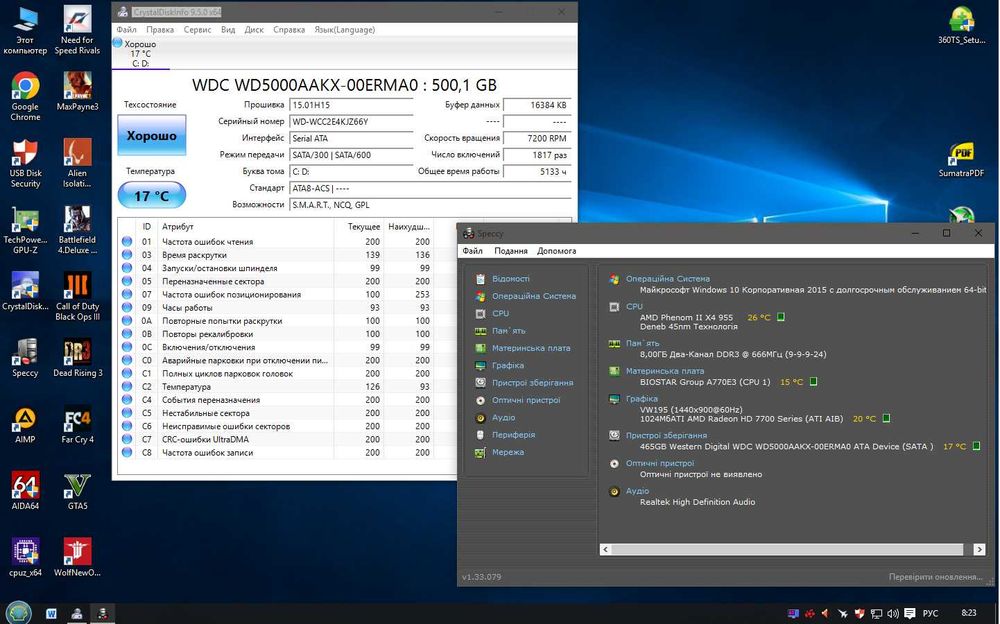
Task: Select Пам'ять in Speccy sidebar
Action: click(x=508, y=331)
